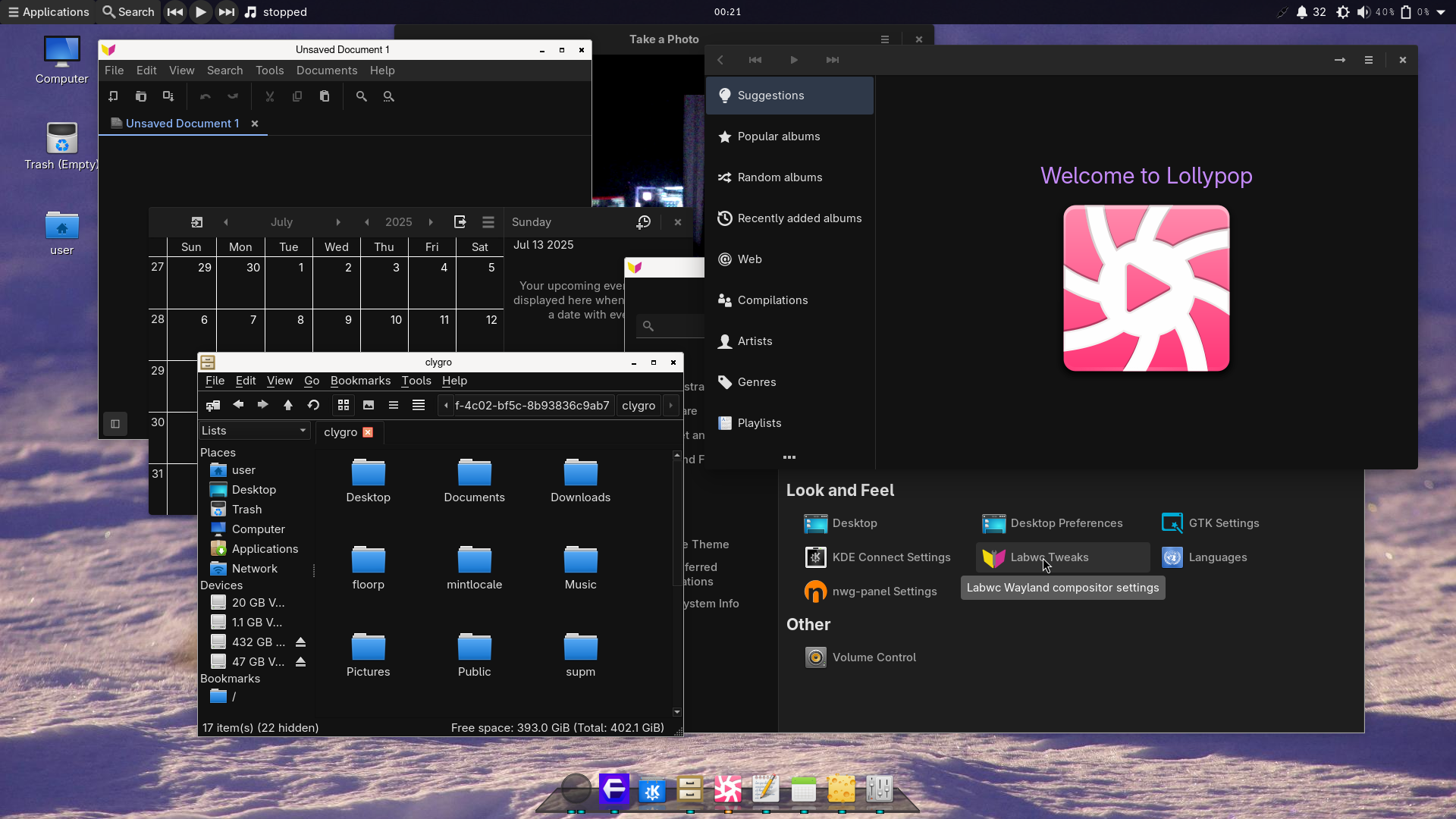Click the reload folder icon
Screen dimensions: 1456x819
point(313,406)
